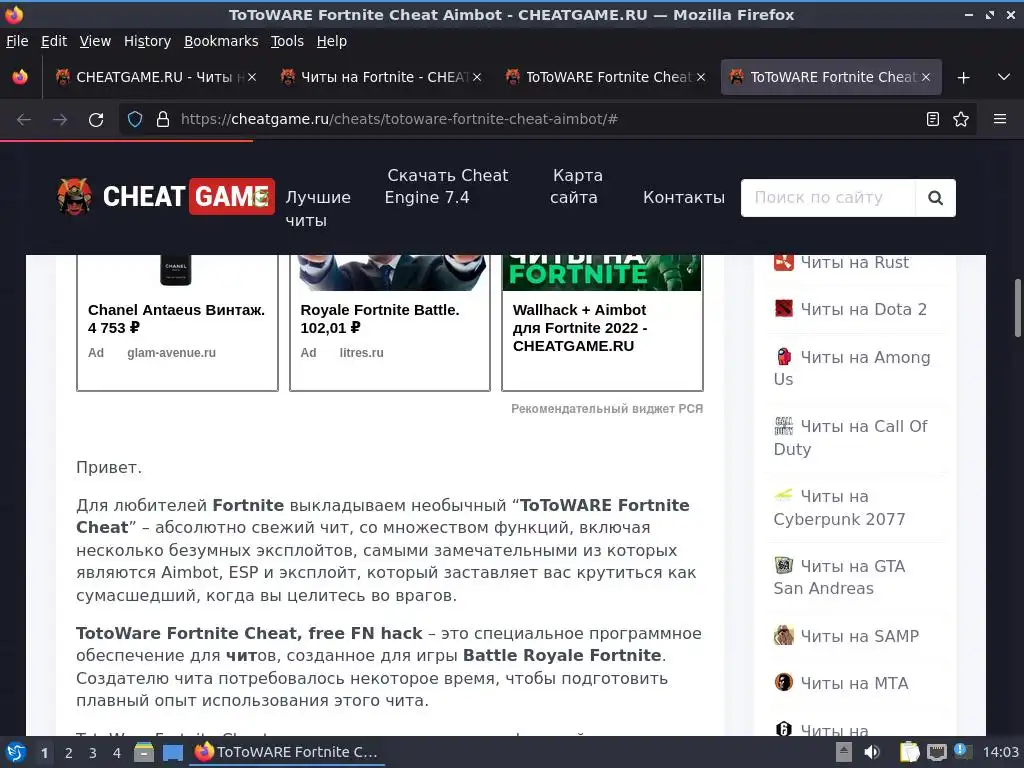This screenshot has width=1024, height=768.
Task: Click in the Поиск по сайту search field
Action: (828, 198)
